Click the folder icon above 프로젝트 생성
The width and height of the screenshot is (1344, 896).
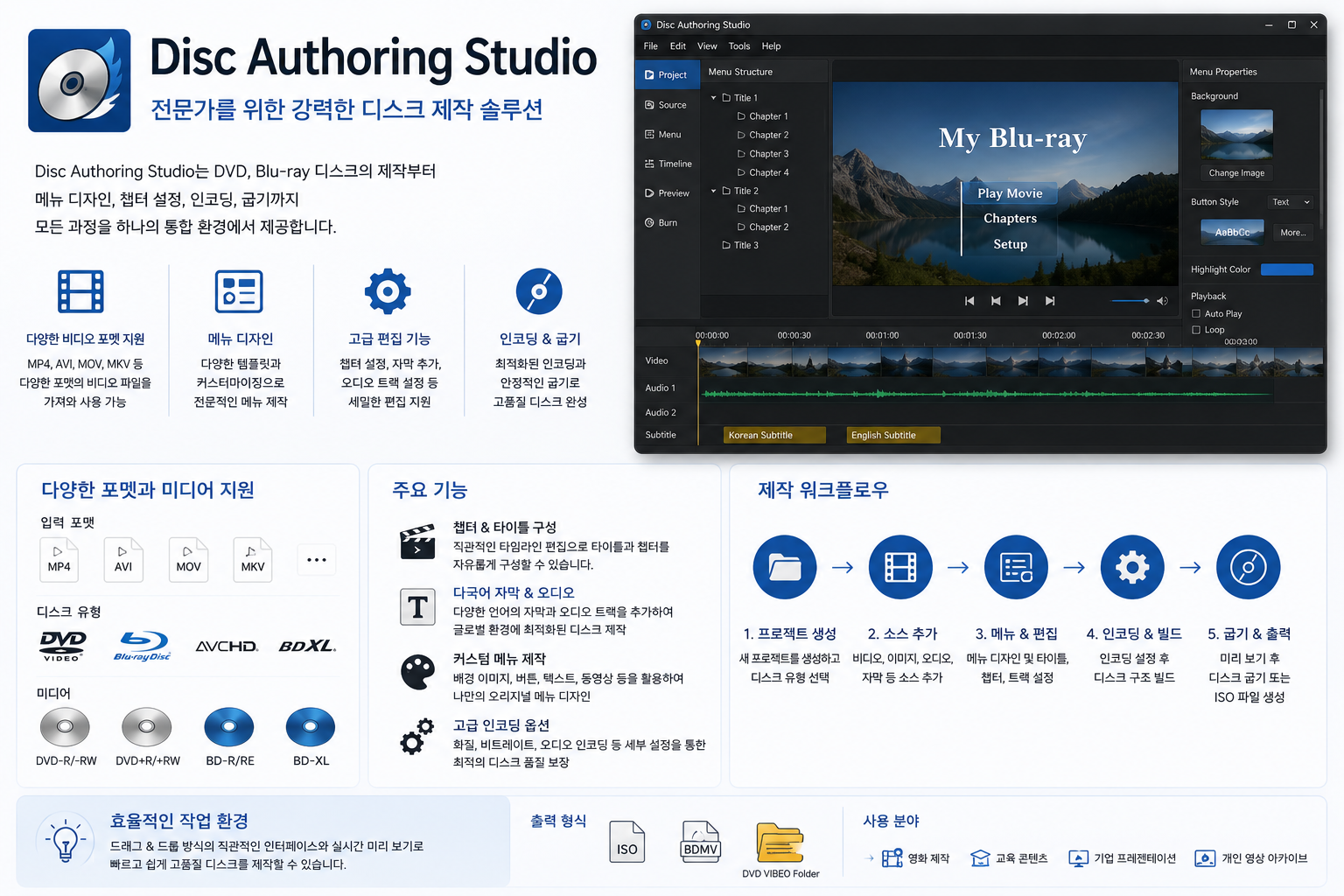pos(785,567)
